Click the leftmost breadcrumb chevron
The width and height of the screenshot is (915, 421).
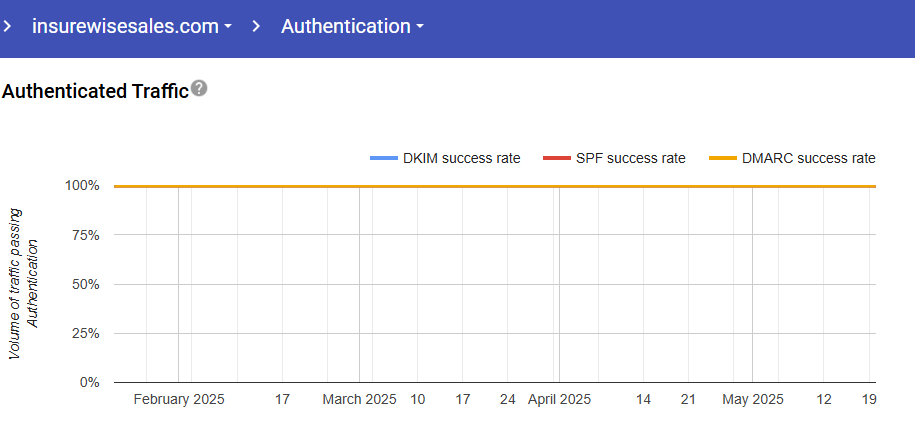8,27
